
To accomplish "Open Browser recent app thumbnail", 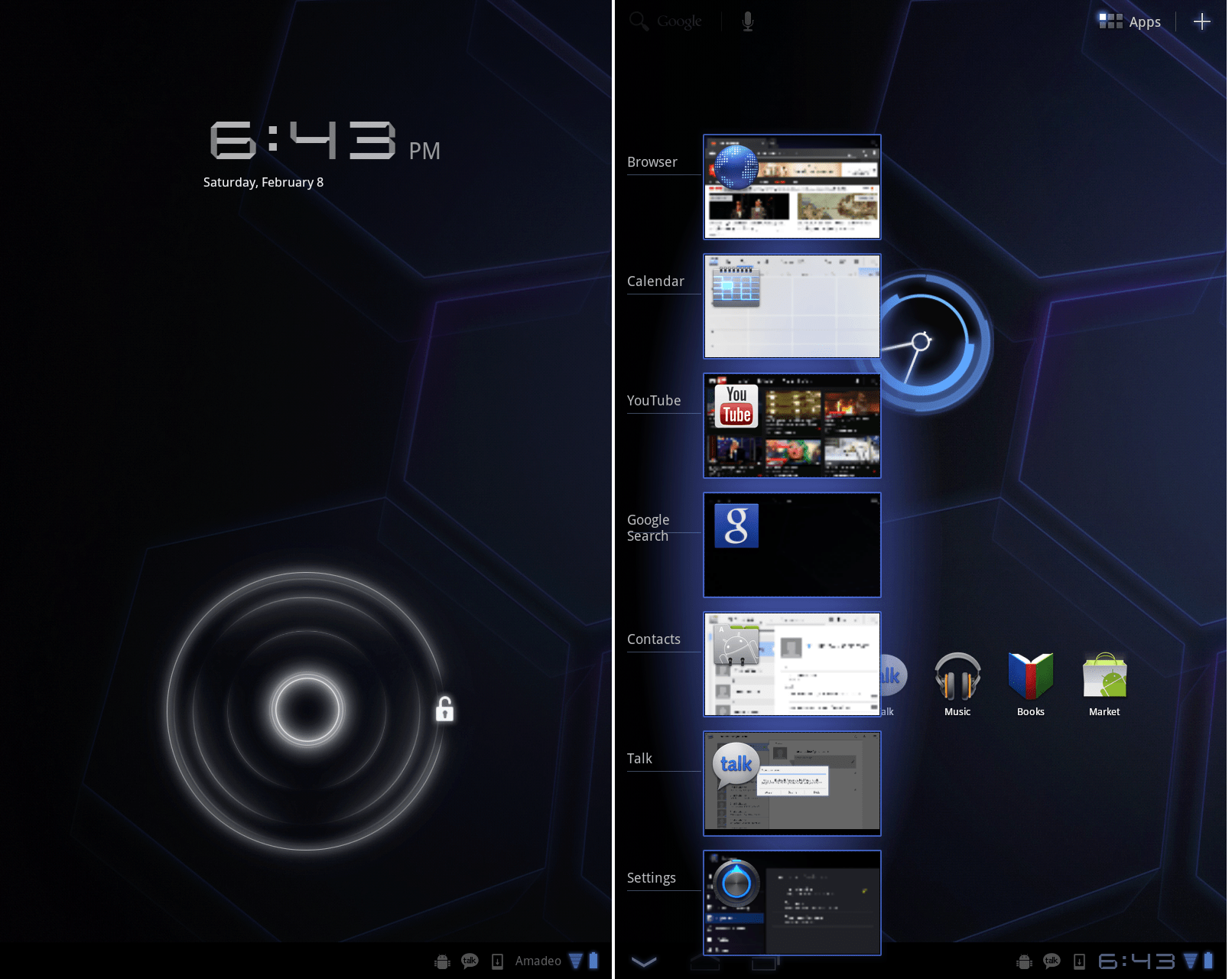I will click(792, 187).
